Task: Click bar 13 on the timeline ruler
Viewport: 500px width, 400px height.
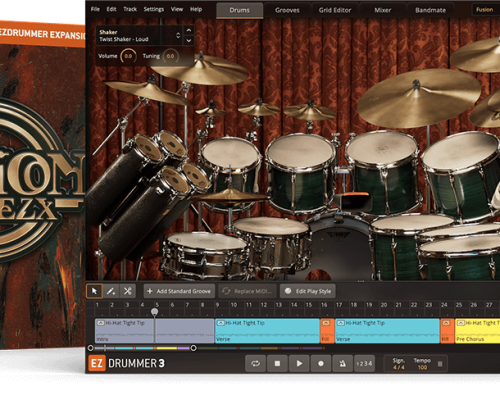Action: 279,305
